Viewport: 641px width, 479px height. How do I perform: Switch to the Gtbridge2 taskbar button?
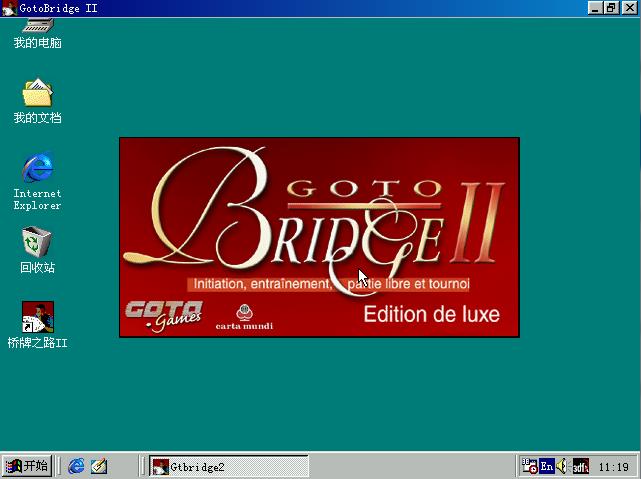(229, 466)
